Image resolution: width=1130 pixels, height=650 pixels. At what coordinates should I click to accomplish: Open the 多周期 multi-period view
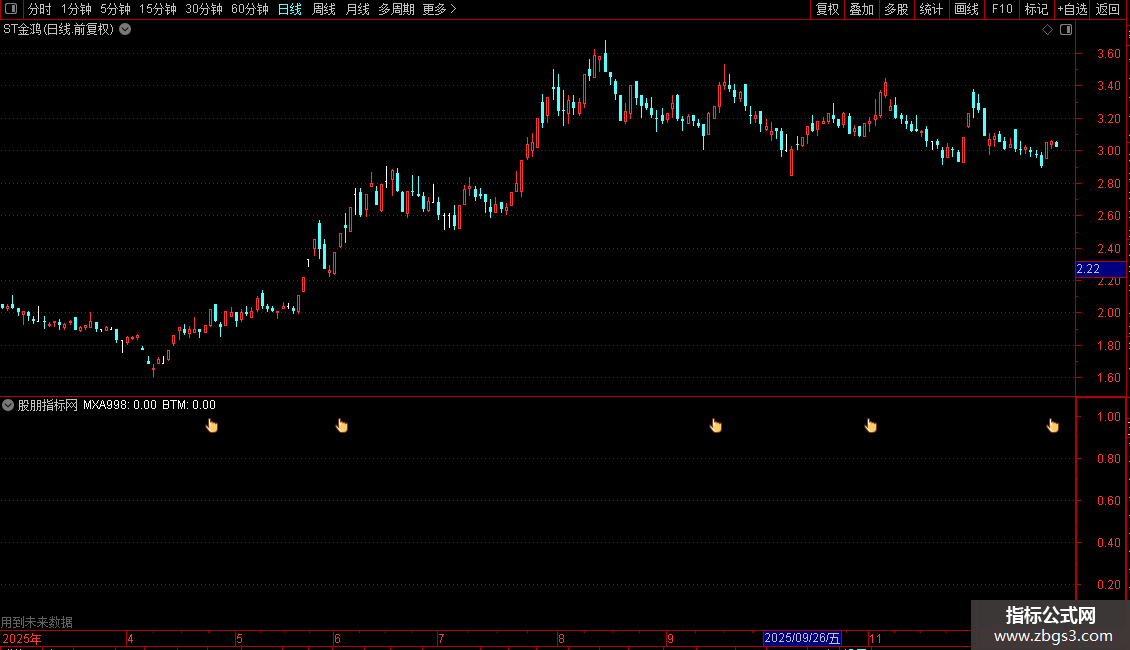tap(396, 9)
